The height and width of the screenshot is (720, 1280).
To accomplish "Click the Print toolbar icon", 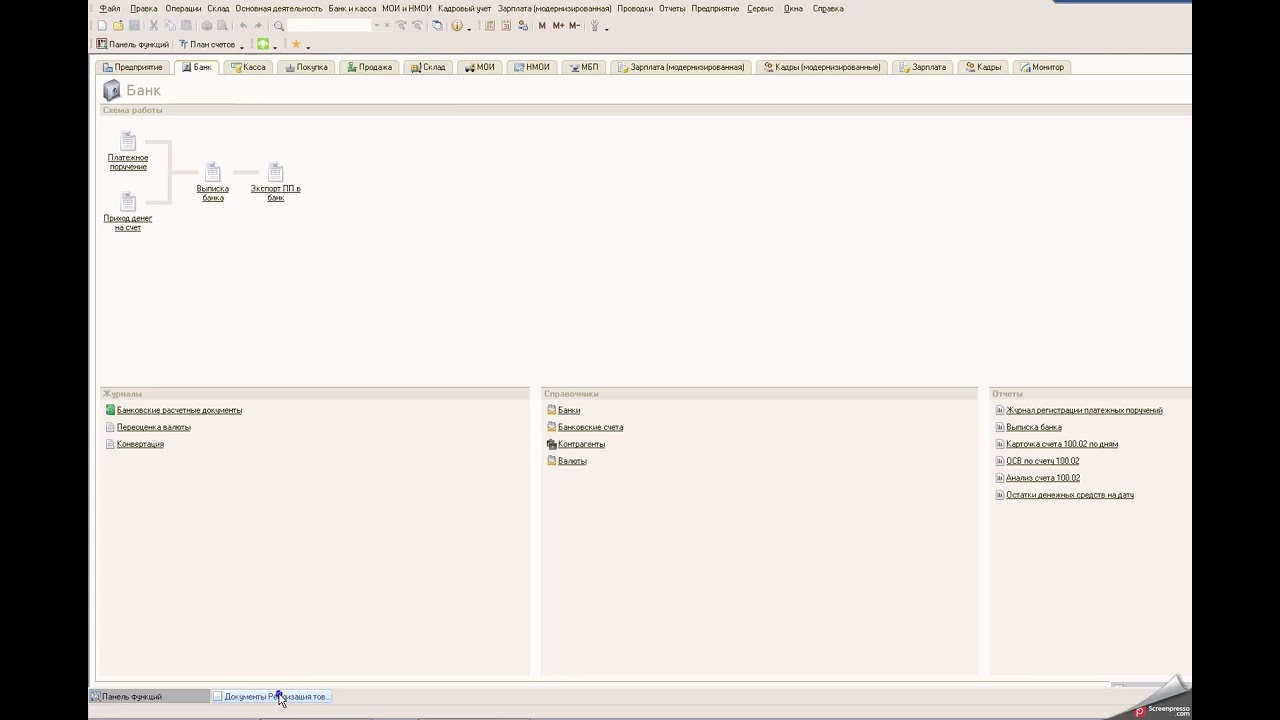I will pos(207,25).
